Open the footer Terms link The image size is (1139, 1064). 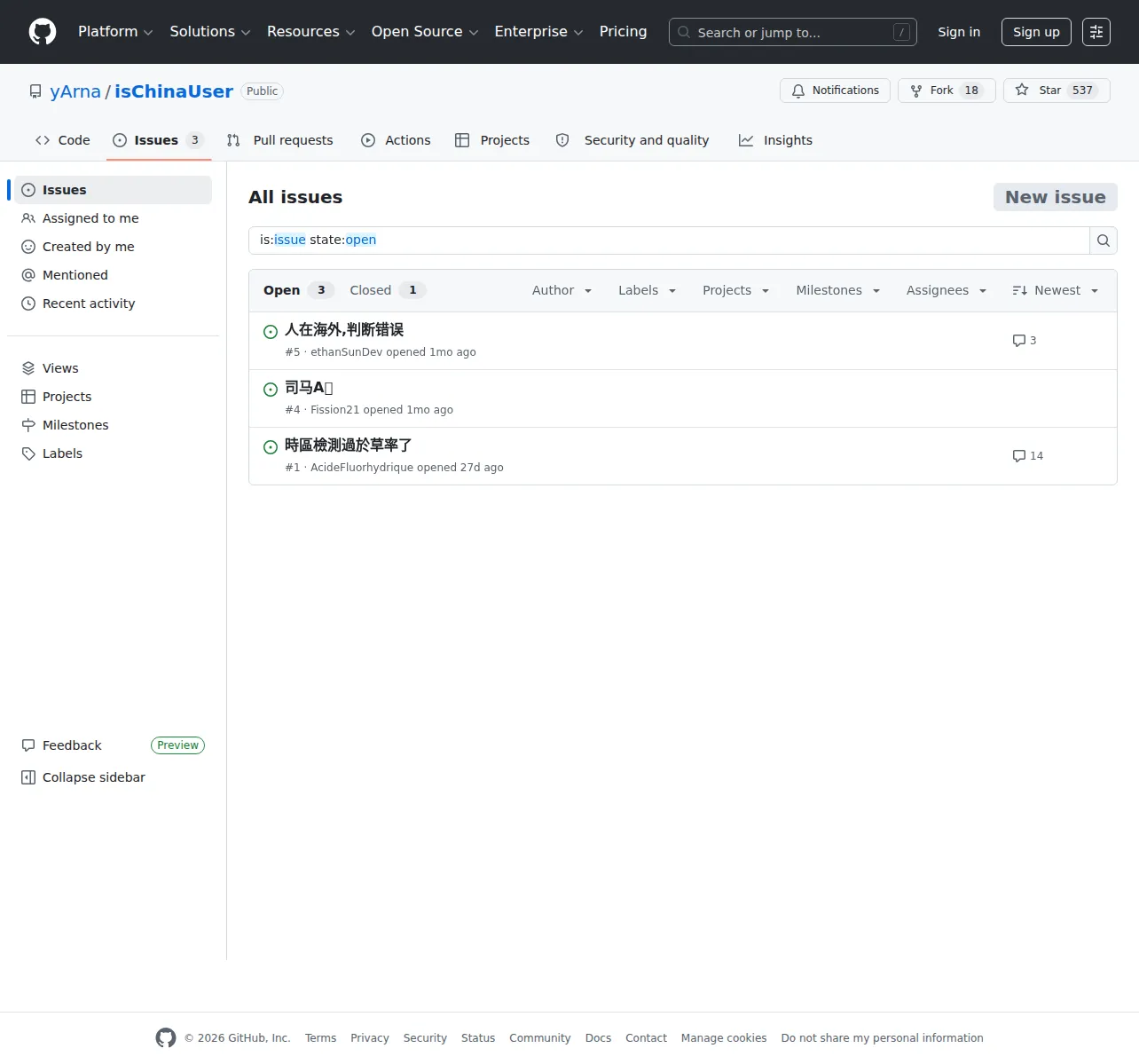click(x=320, y=1038)
